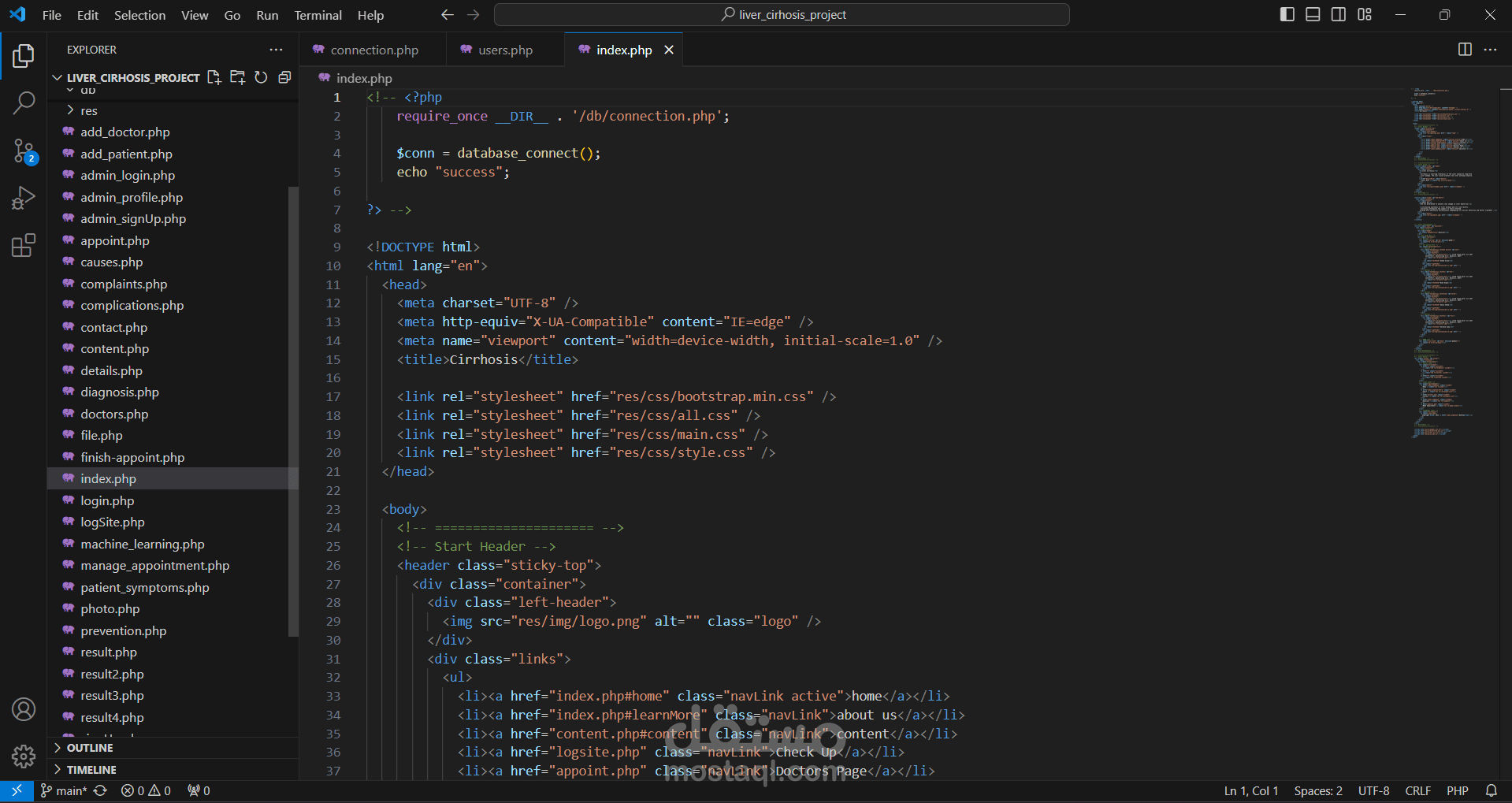Click the explorer vertical scrollbar
This screenshot has width=1512, height=803.
(293, 411)
